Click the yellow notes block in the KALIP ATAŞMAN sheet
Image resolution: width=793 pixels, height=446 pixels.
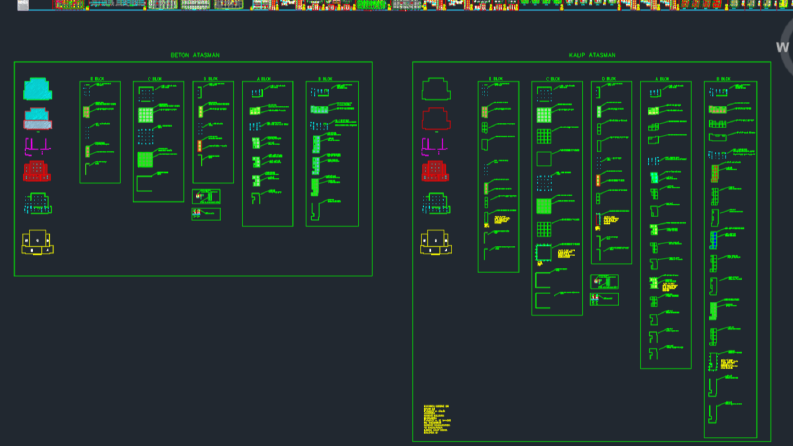coord(437,419)
